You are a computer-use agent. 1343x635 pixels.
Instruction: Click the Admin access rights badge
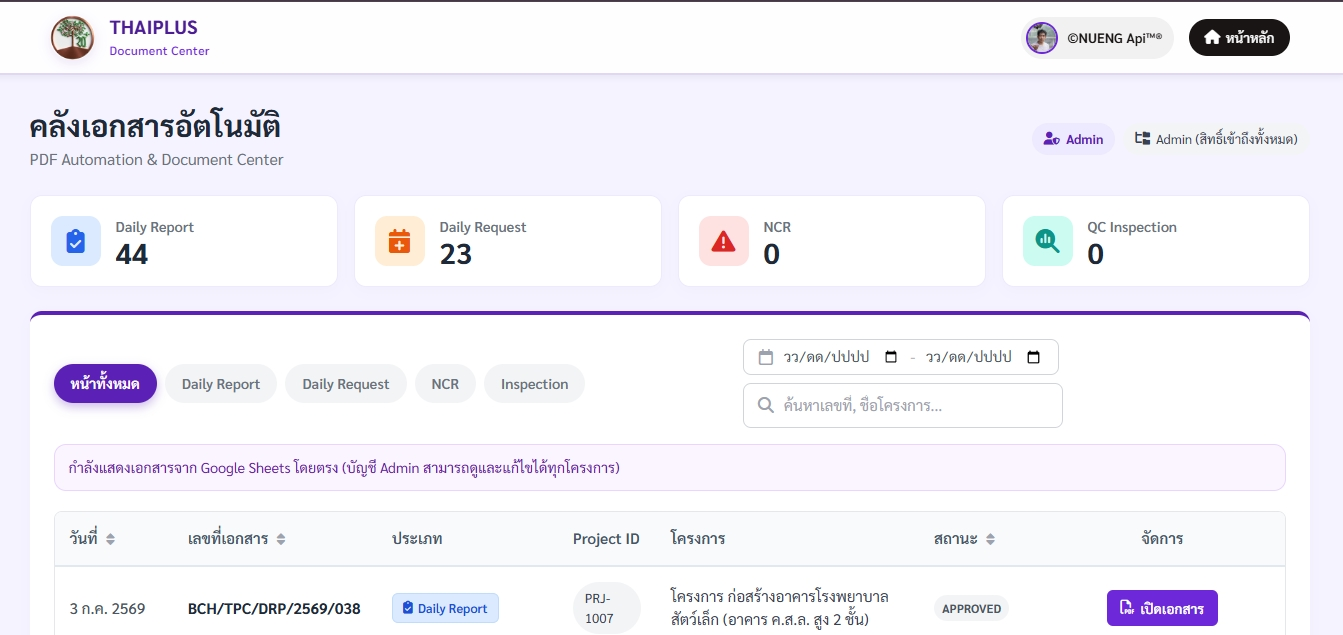point(1215,139)
